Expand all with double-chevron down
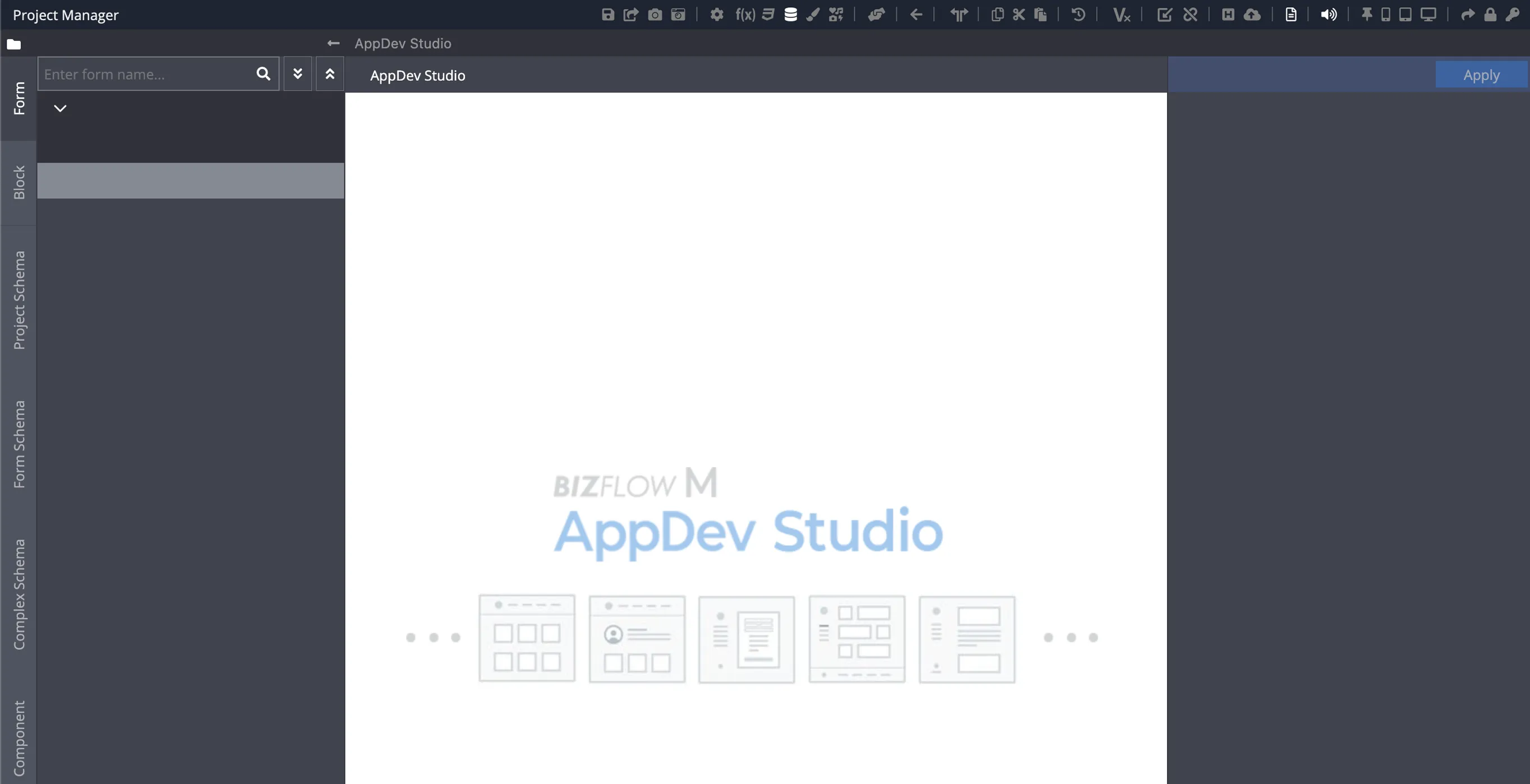The image size is (1530, 784). click(298, 73)
